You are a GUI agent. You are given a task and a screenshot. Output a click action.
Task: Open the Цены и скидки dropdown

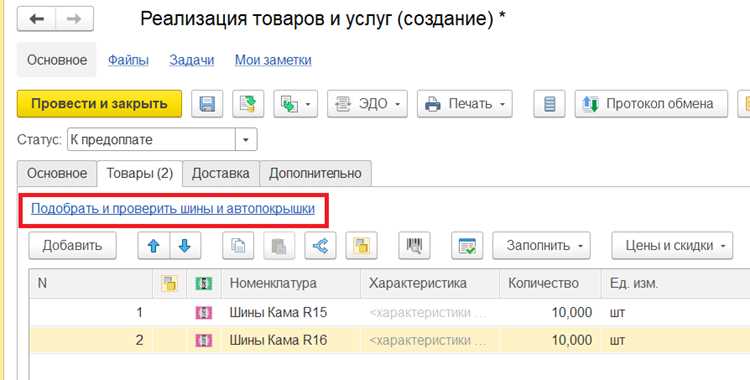point(672,246)
